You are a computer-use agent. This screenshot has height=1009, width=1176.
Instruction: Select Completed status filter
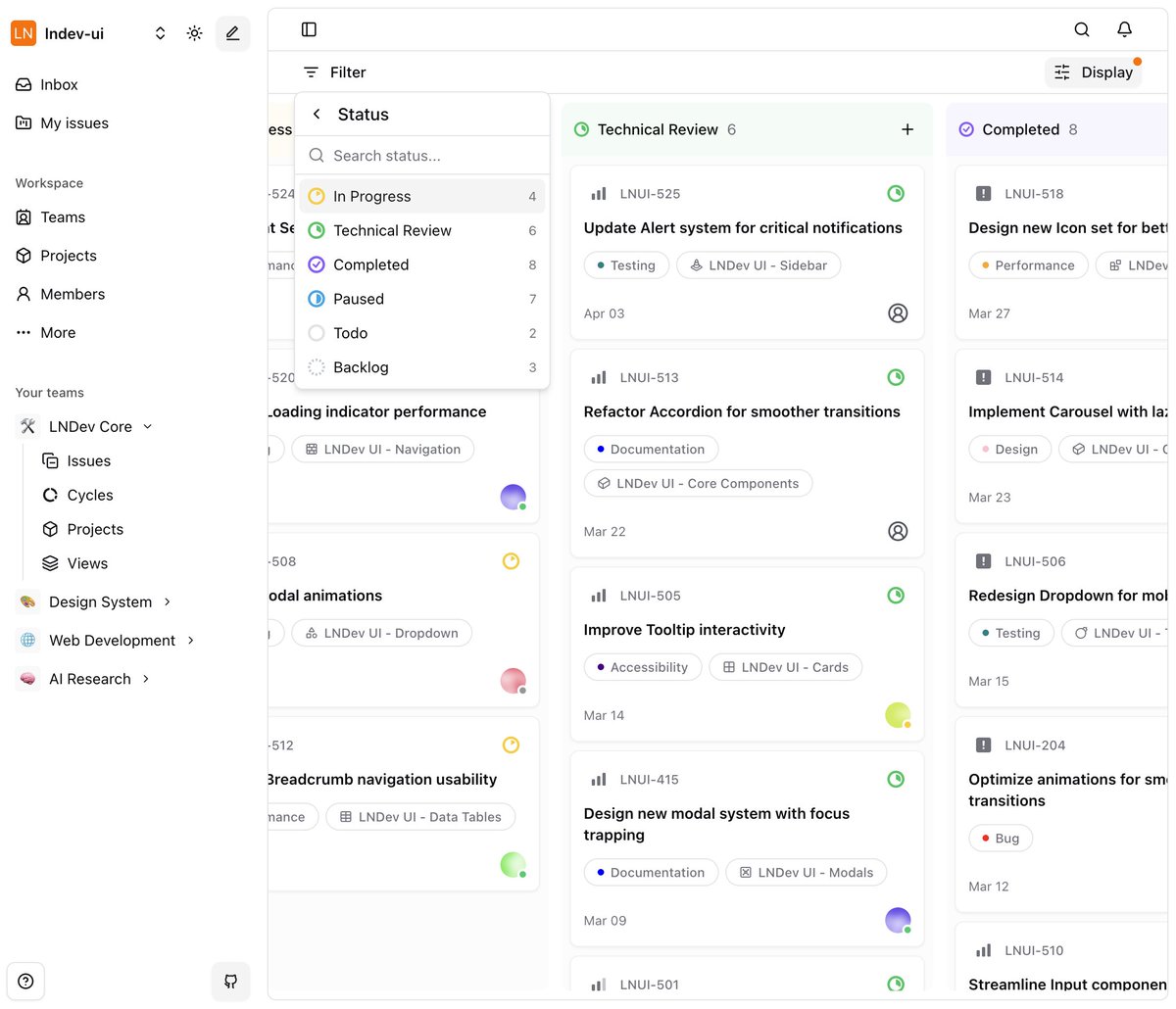422,264
